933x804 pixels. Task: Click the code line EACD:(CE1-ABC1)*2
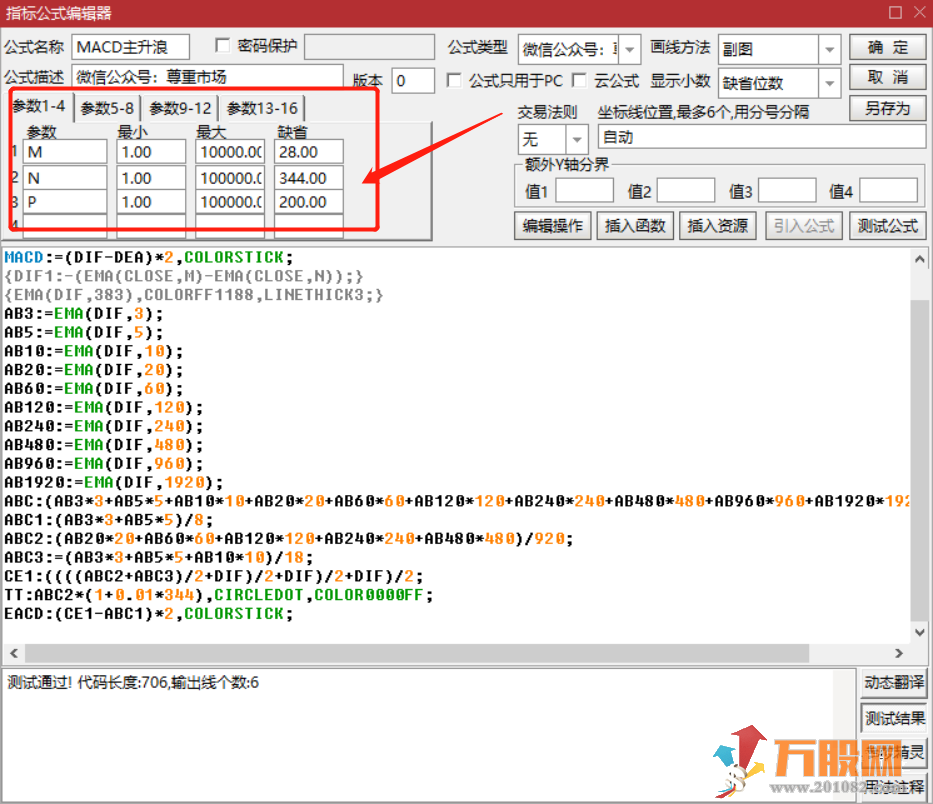pyautogui.click(x=149, y=614)
